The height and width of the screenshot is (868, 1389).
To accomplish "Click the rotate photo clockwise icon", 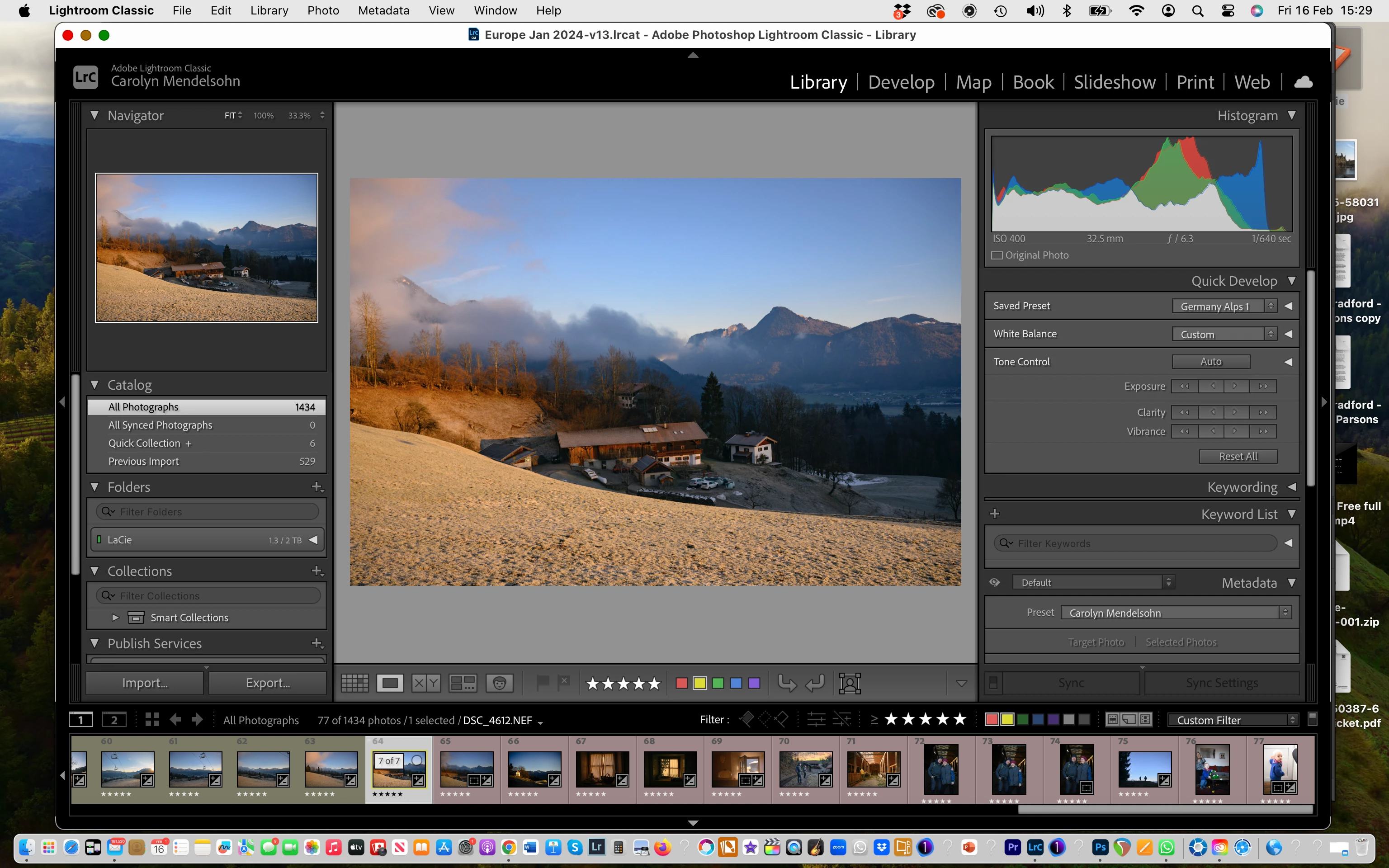I will coord(815,683).
